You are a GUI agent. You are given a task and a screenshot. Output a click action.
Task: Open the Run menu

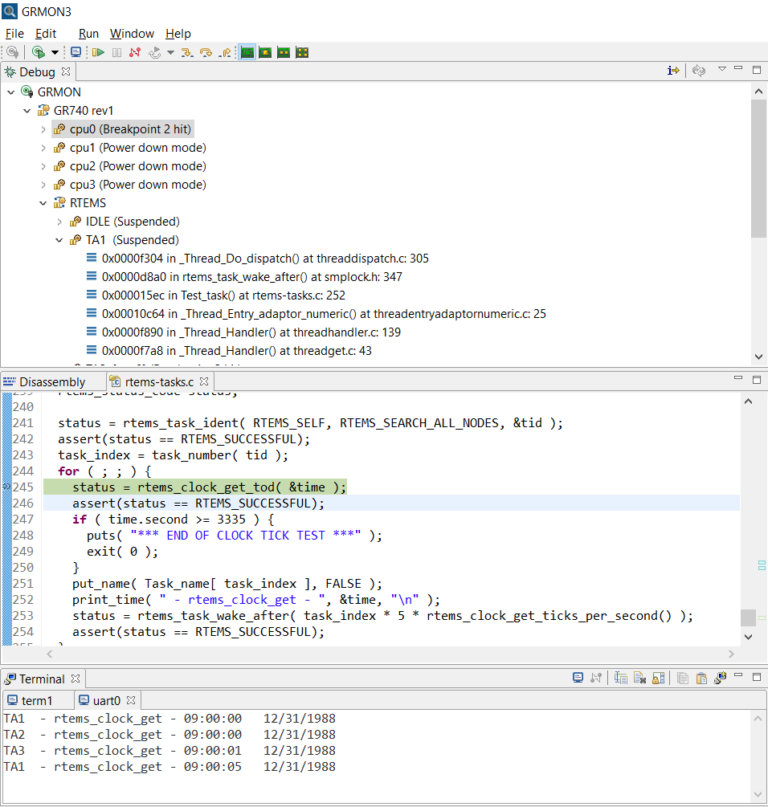pos(88,33)
